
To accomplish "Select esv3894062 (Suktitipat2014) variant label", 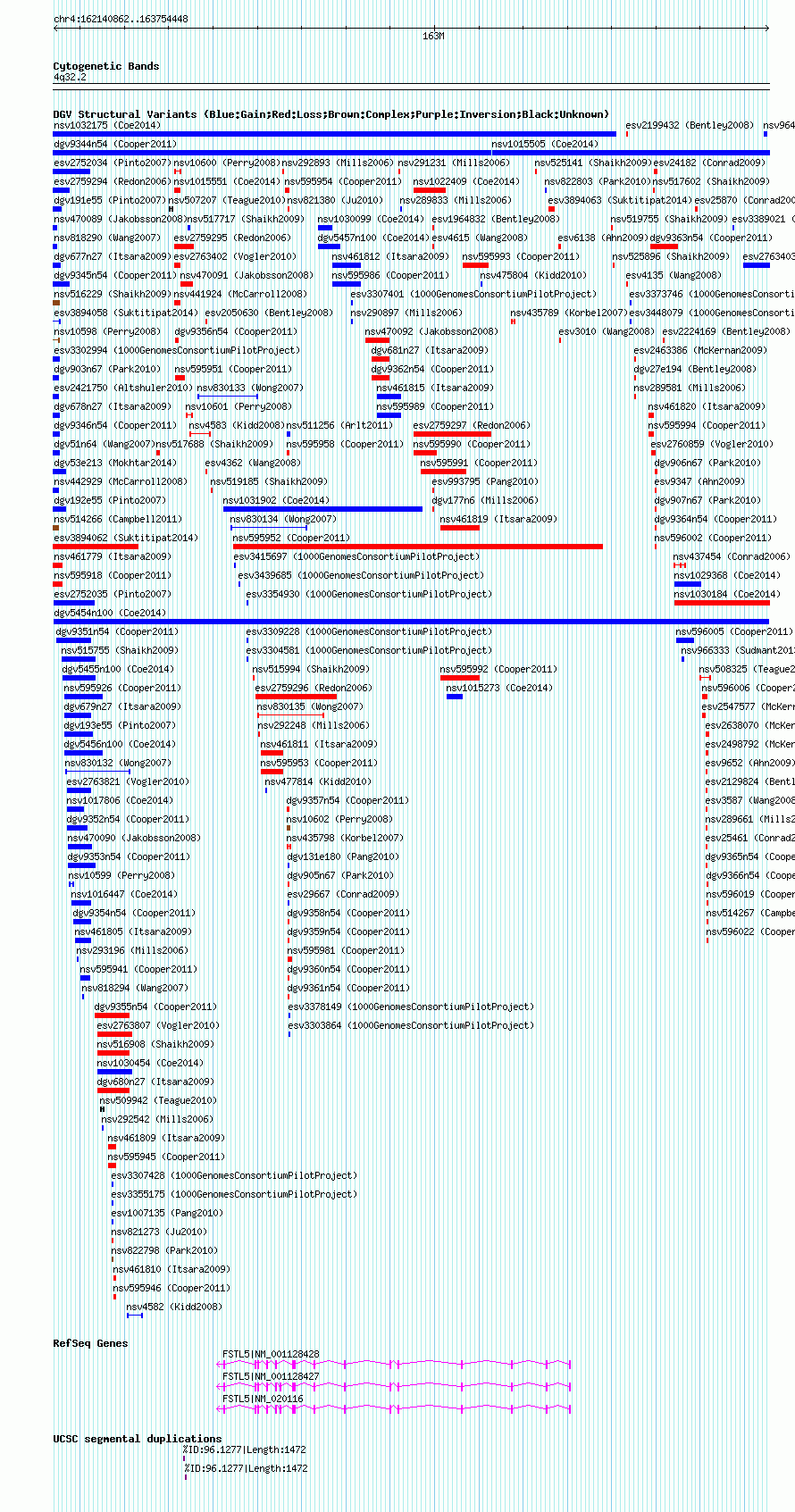I will pyautogui.click(x=125, y=538).
